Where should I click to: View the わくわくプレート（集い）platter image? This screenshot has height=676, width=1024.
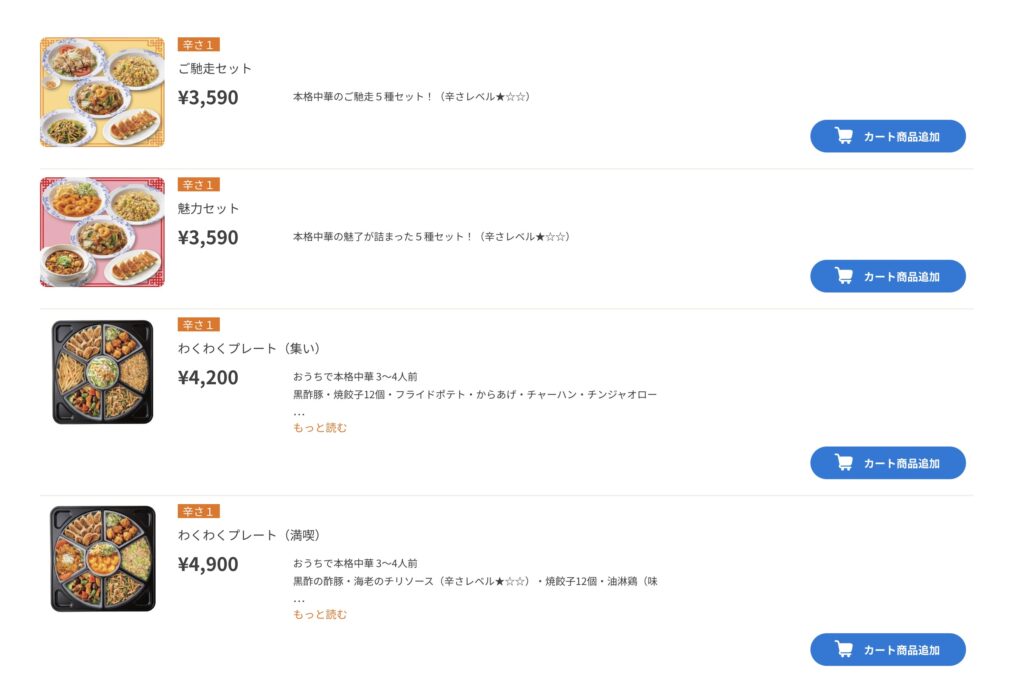coord(102,372)
